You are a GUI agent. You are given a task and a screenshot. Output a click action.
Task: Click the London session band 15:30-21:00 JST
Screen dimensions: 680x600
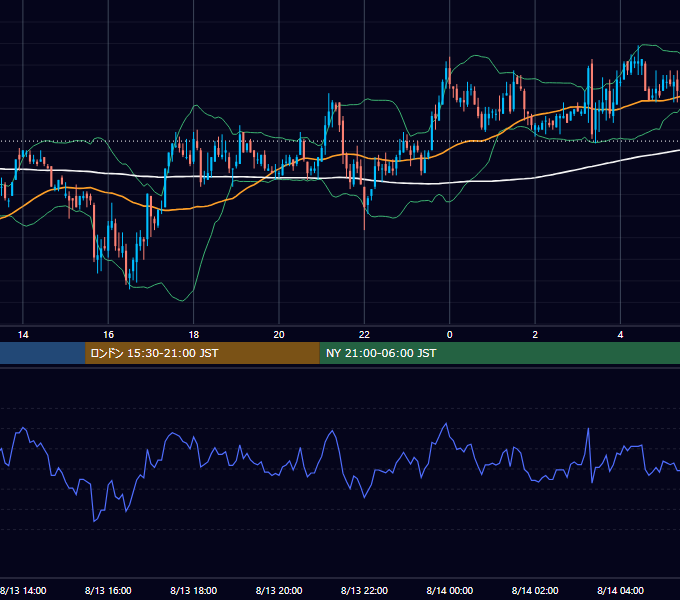(202, 353)
